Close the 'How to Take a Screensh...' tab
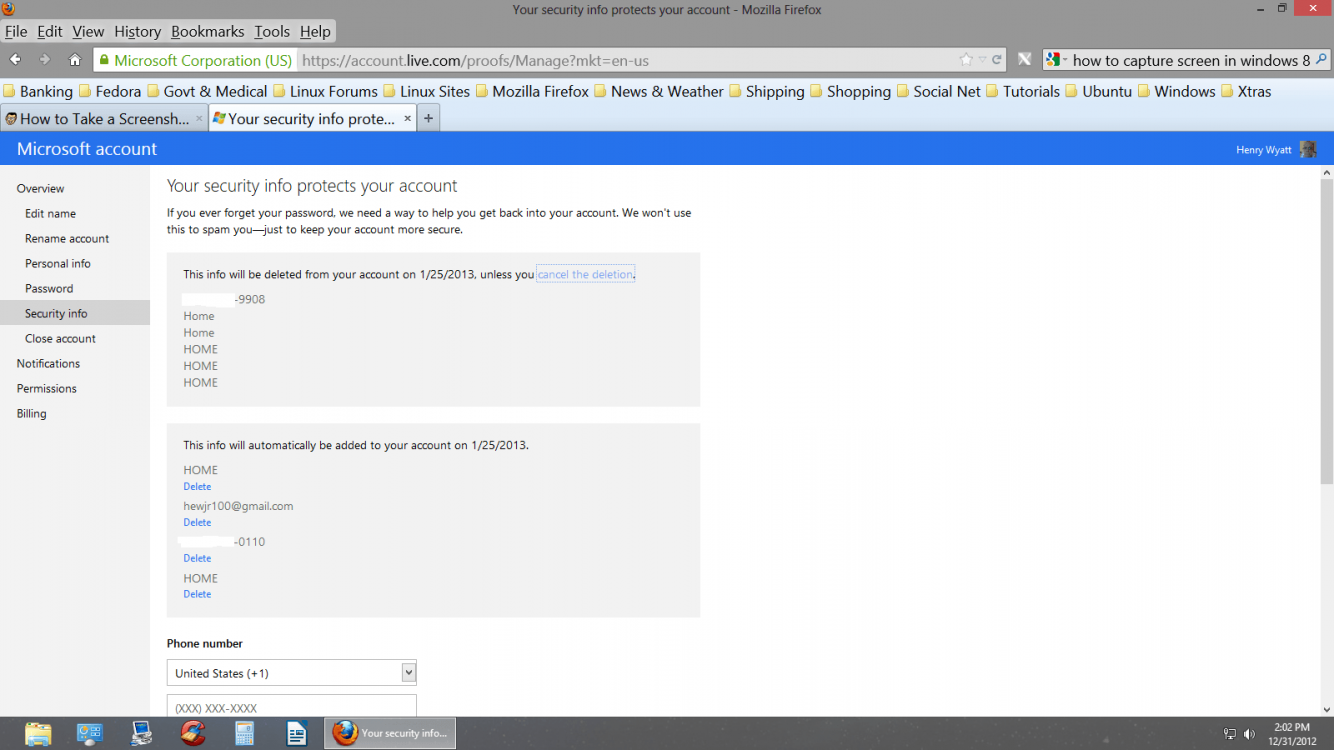The width and height of the screenshot is (1334, 750). pyautogui.click(x=199, y=119)
